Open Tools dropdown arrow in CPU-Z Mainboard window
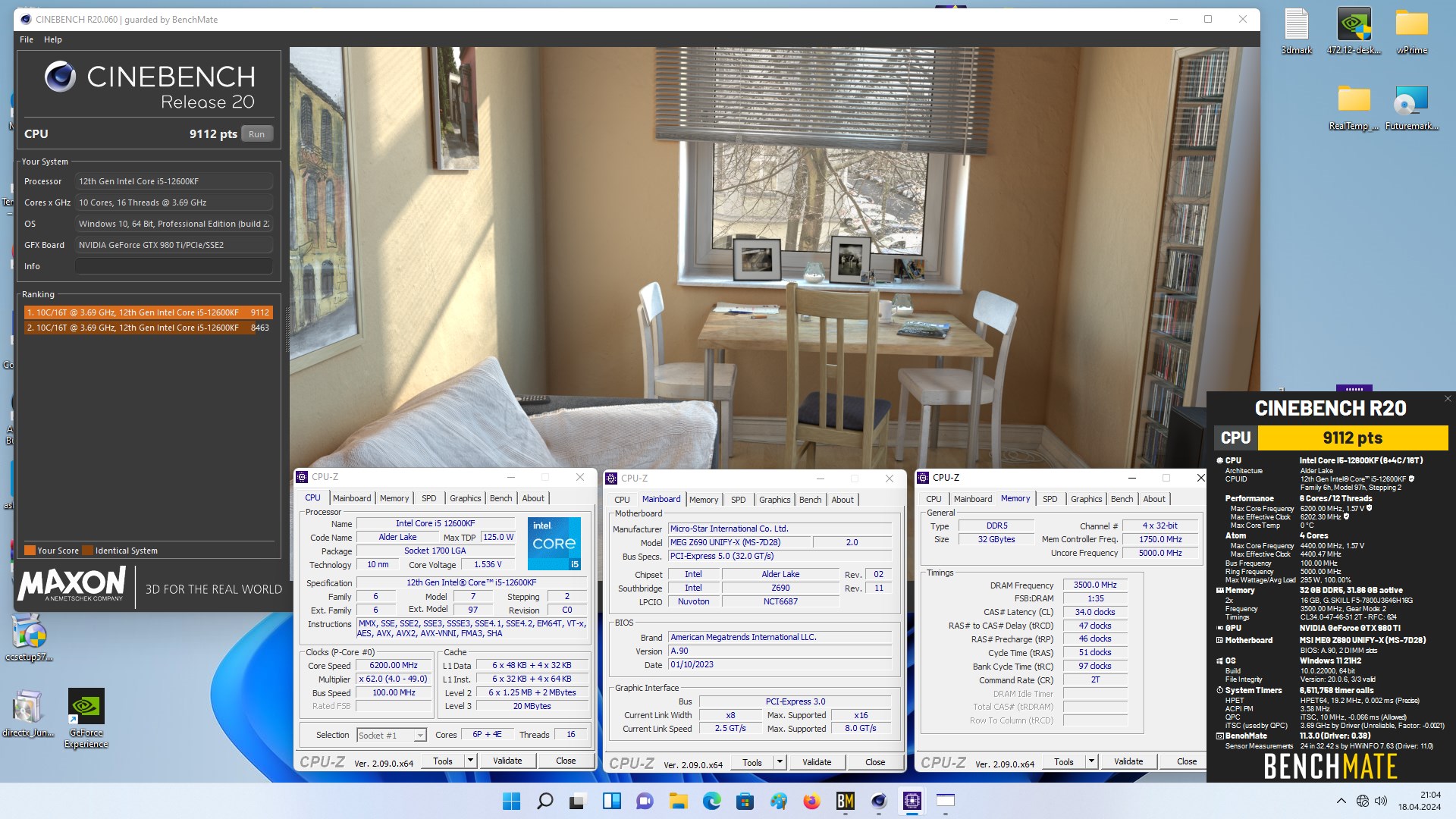The image size is (1456, 819). click(780, 762)
